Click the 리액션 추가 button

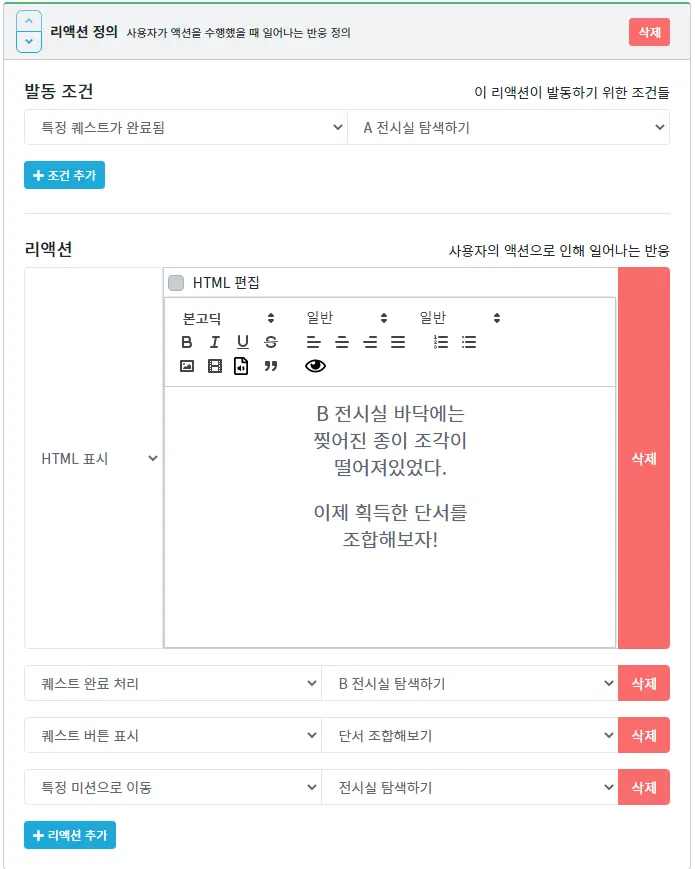pyautogui.click(x=70, y=835)
